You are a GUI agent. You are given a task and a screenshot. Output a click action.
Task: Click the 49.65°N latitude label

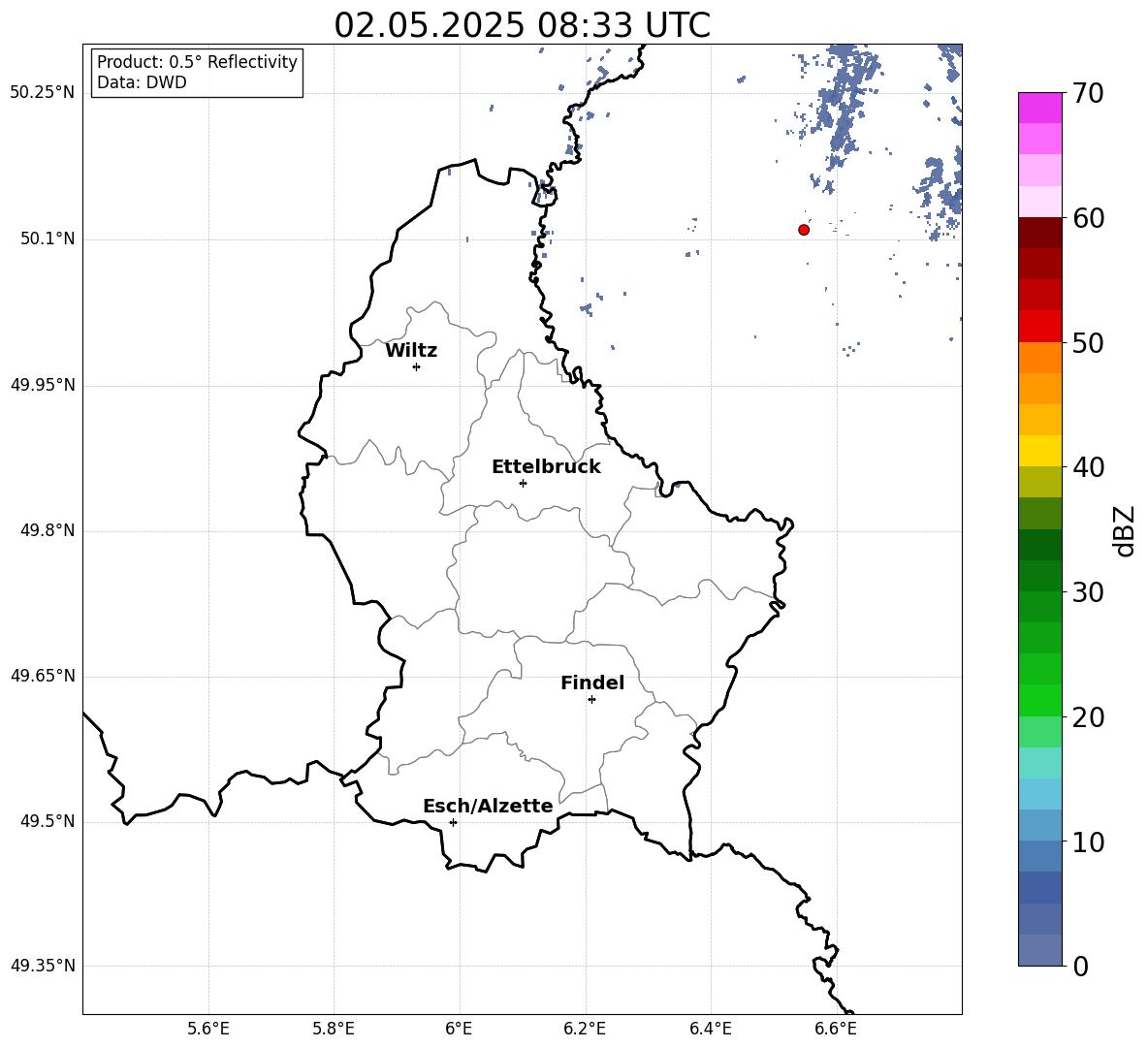(43, 676)
